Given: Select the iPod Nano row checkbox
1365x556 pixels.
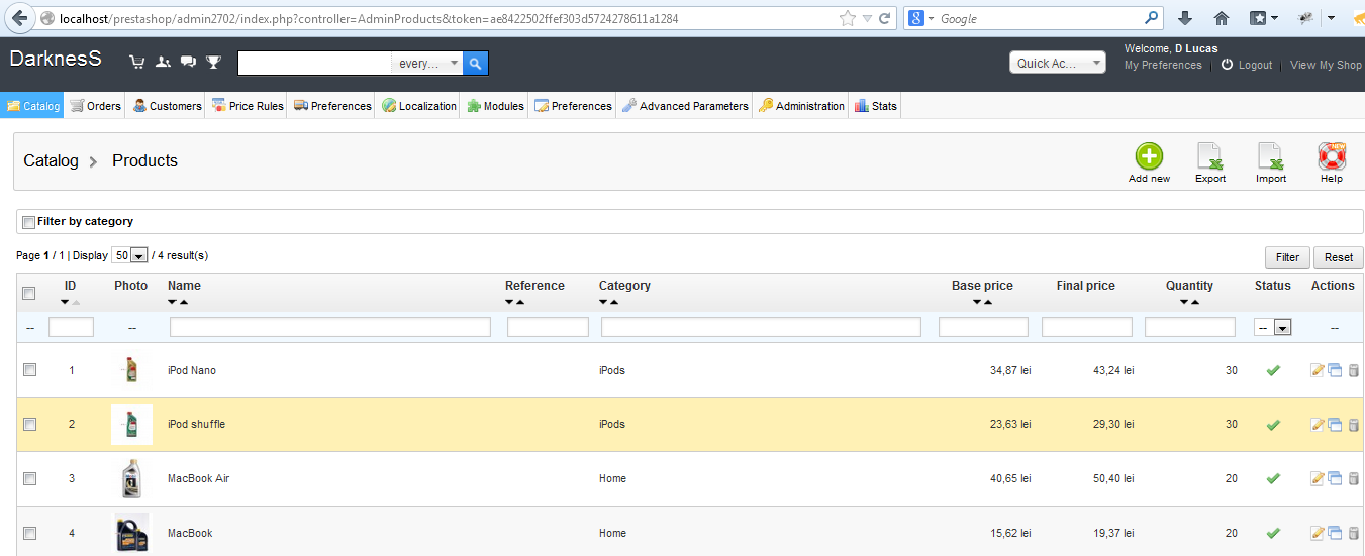Looking at the screenshot, I should 29,370.
